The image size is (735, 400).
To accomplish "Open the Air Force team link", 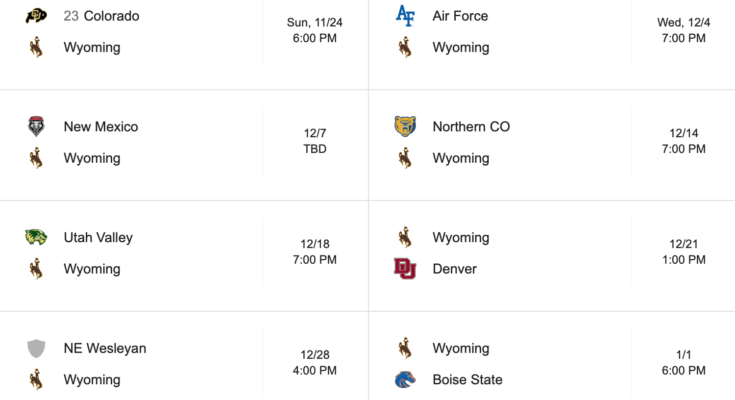I will (460, 16).
